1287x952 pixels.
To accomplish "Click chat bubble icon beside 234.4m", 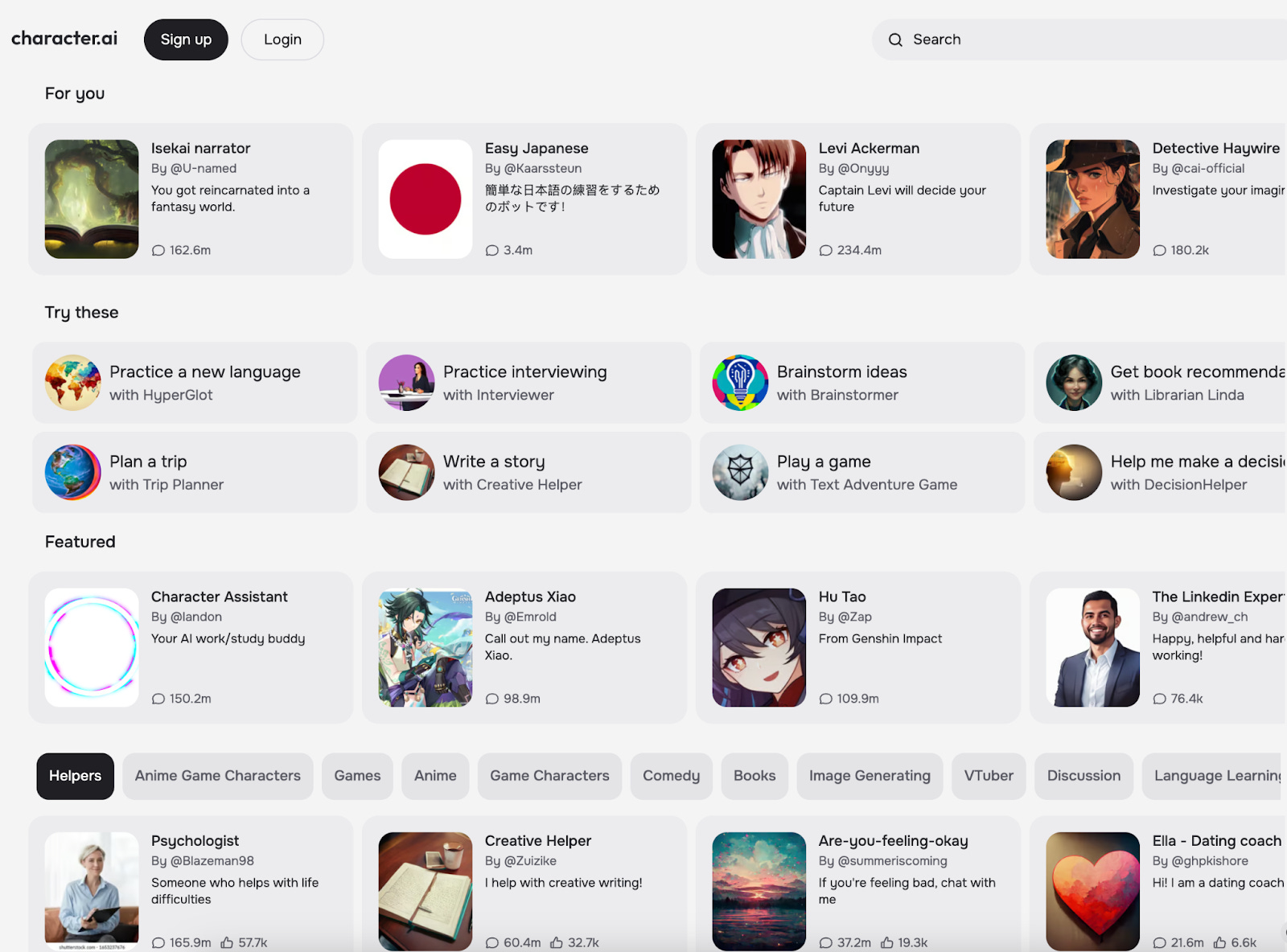I will (826, 251).
